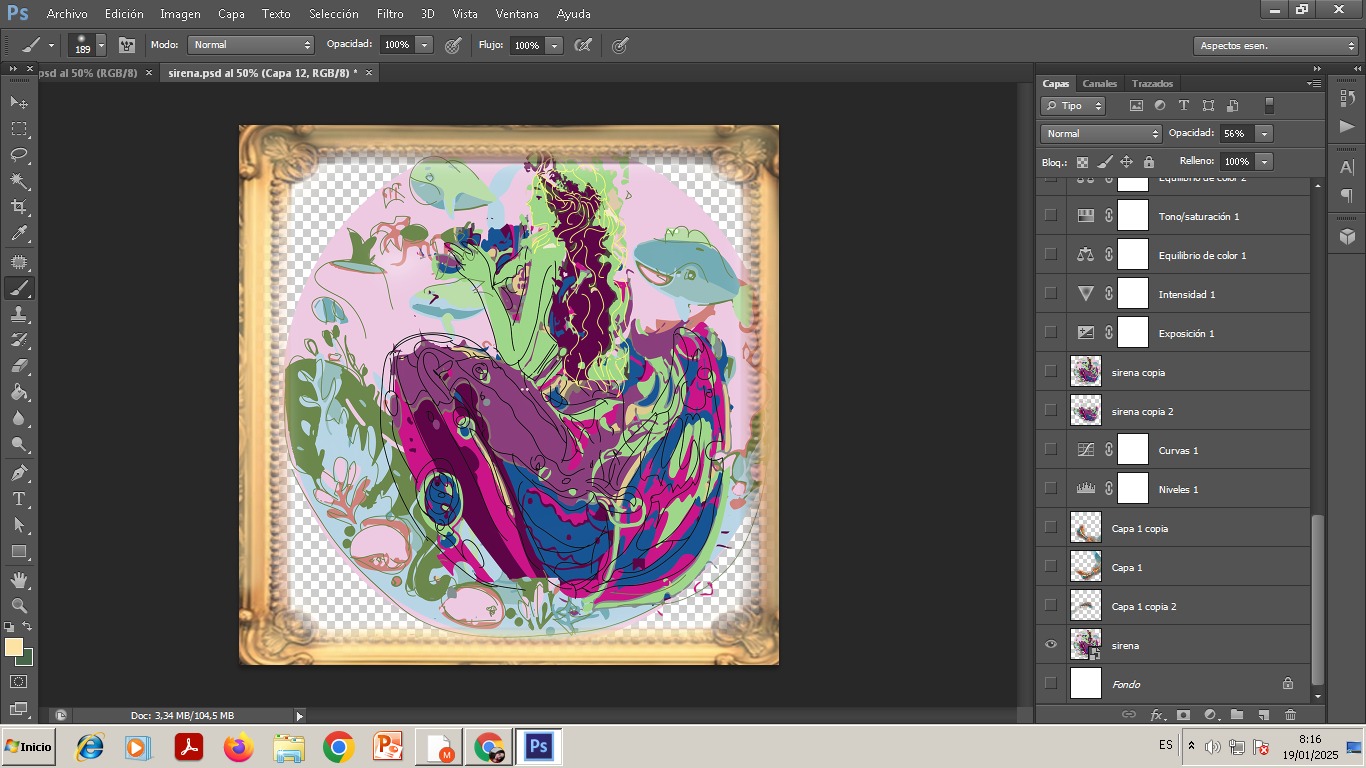Create new adjustment layer icon
Image resolution: width=1366 pixels, height=768 pixels.
coord(1211,715)
